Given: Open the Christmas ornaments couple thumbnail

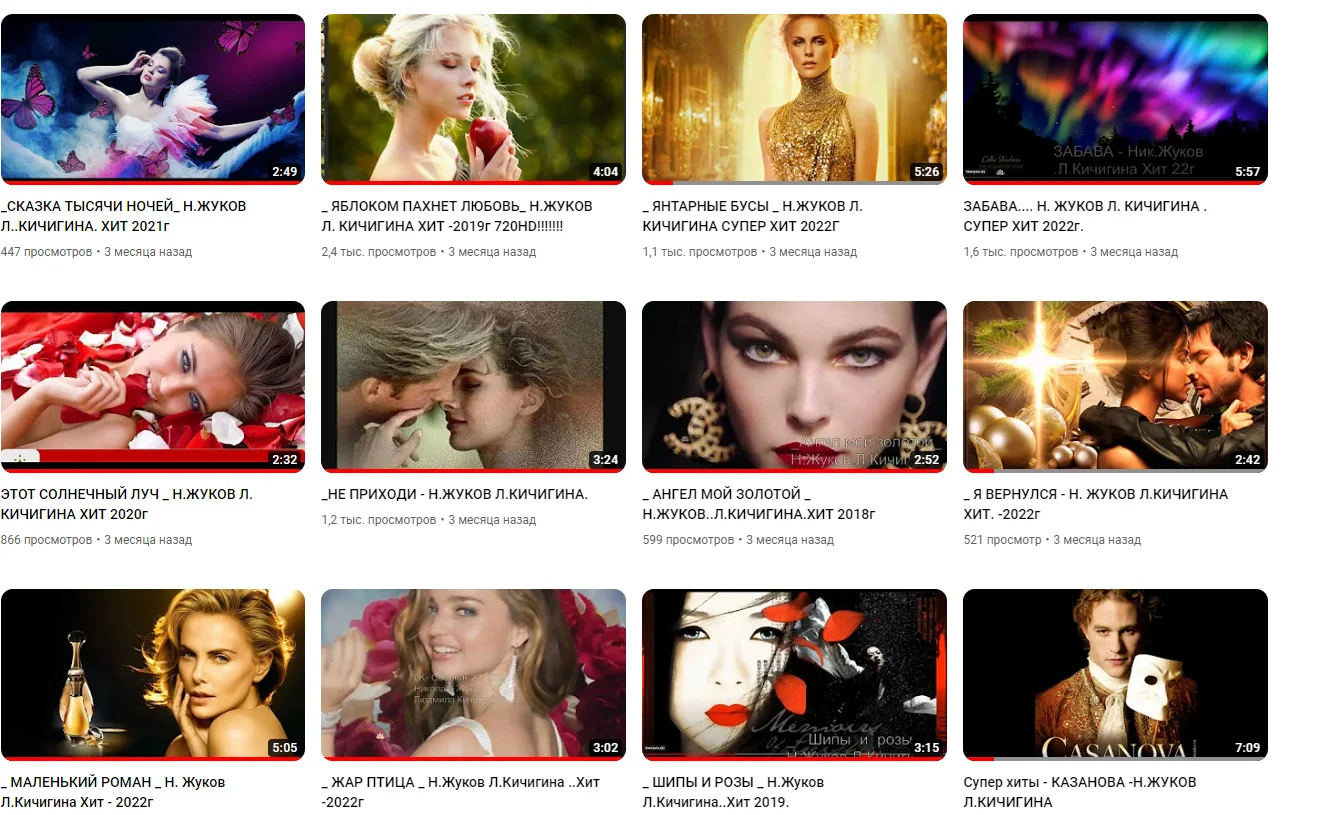Looking at the screenshot, I should [1115, 385].
